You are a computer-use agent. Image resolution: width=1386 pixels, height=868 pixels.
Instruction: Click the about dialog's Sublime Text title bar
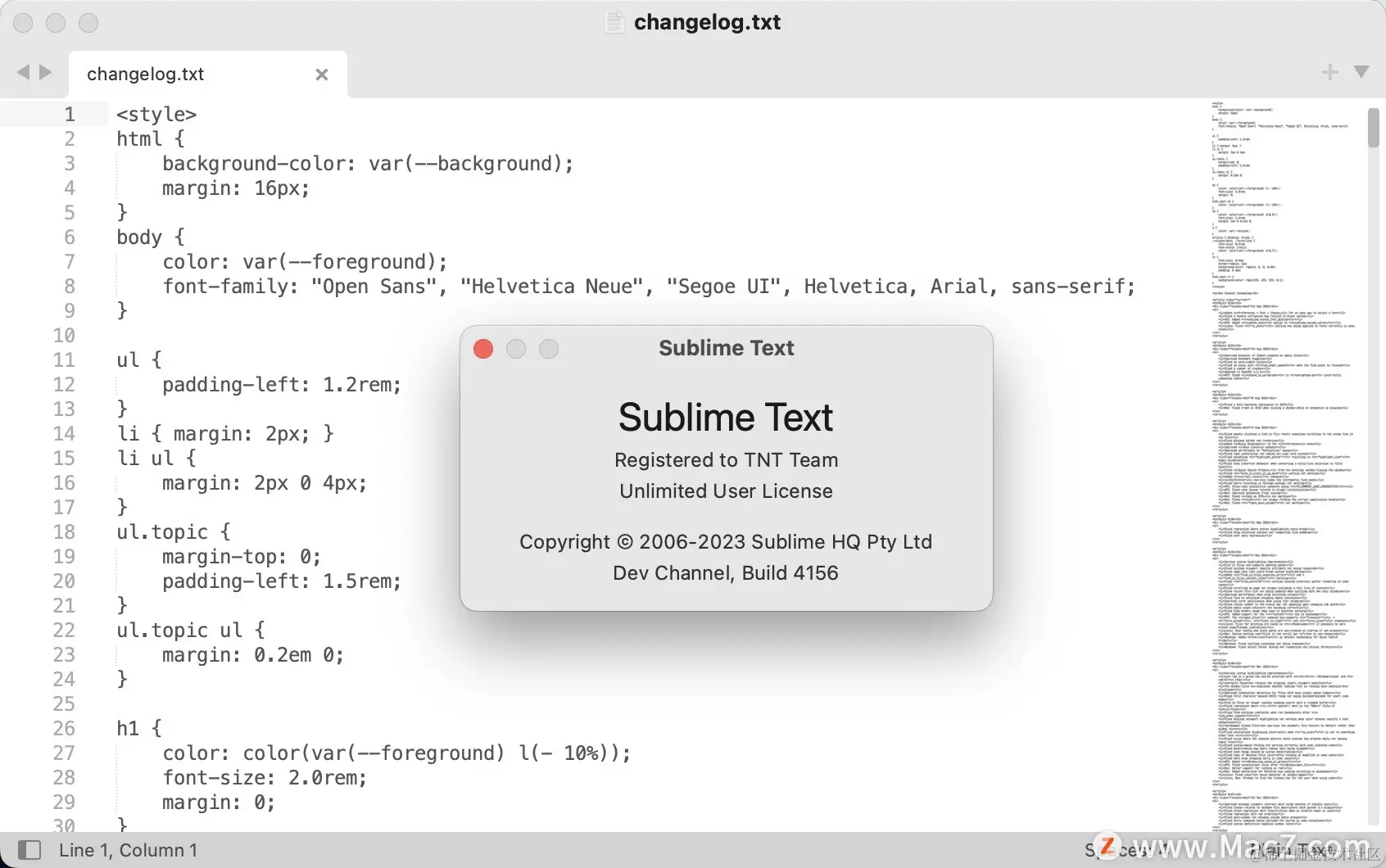(727, 348)
